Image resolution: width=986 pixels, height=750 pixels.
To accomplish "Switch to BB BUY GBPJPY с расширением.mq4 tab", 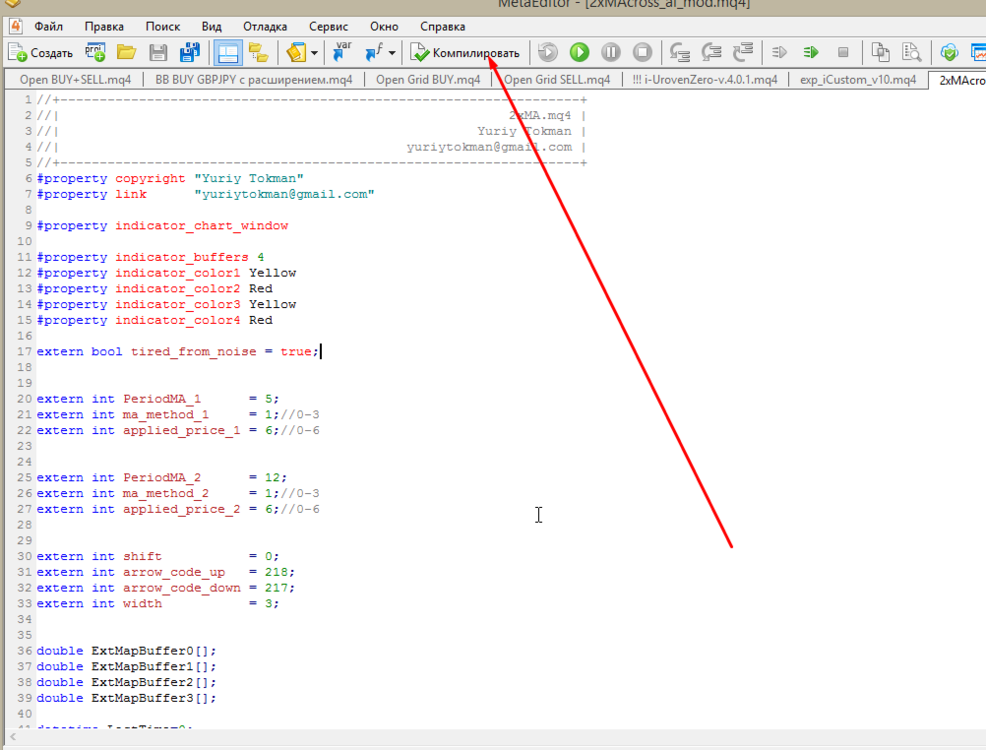I will point(253,80).
